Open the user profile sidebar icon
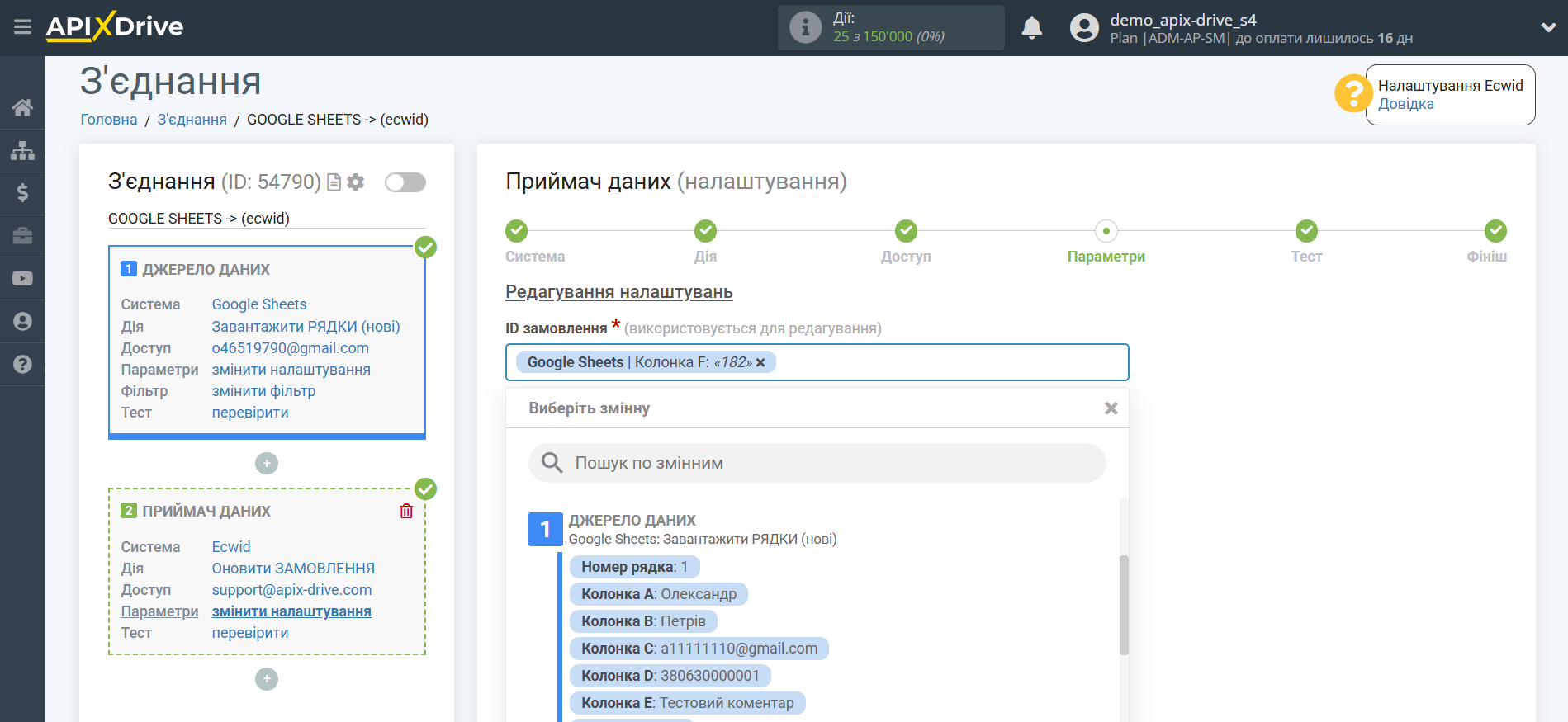1568x722 pixels. pyautogui.click(x=22, y=321)
